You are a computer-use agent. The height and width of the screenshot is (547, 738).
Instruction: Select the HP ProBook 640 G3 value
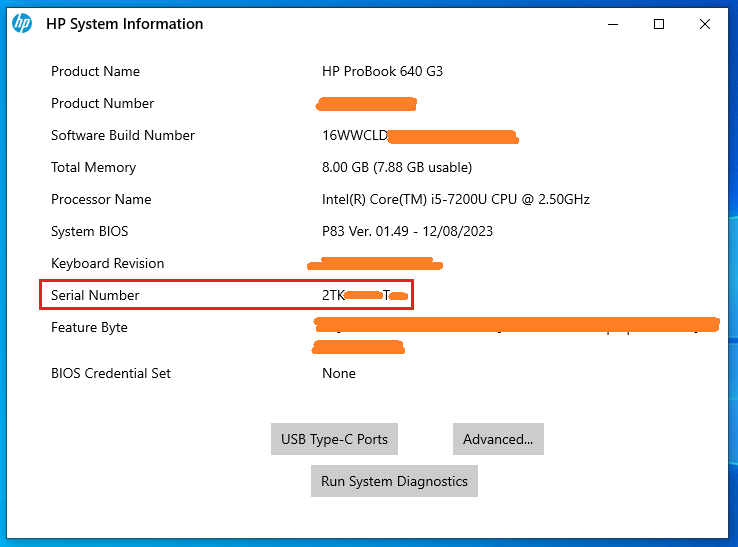[x=382, y=71]
